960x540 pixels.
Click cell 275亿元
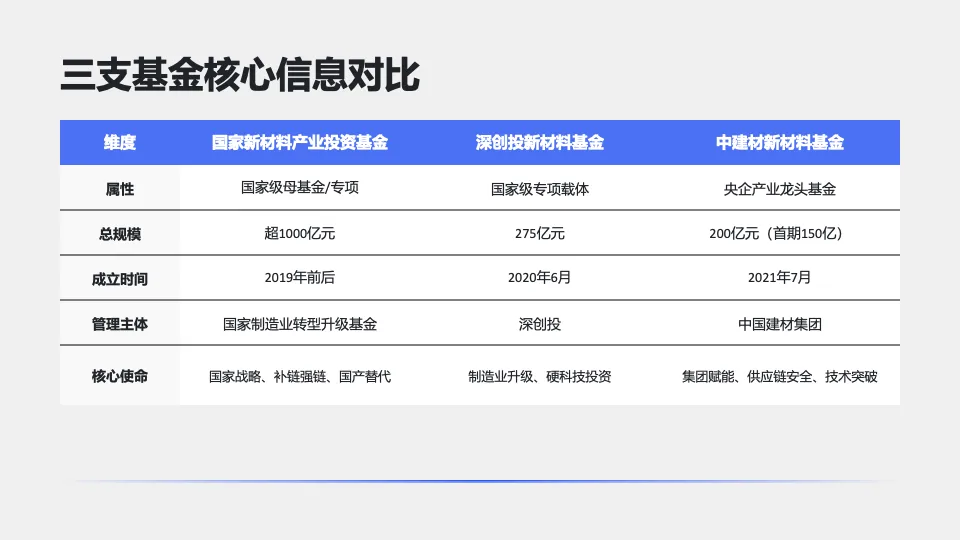pyautogui.click(x=540, y=233)
